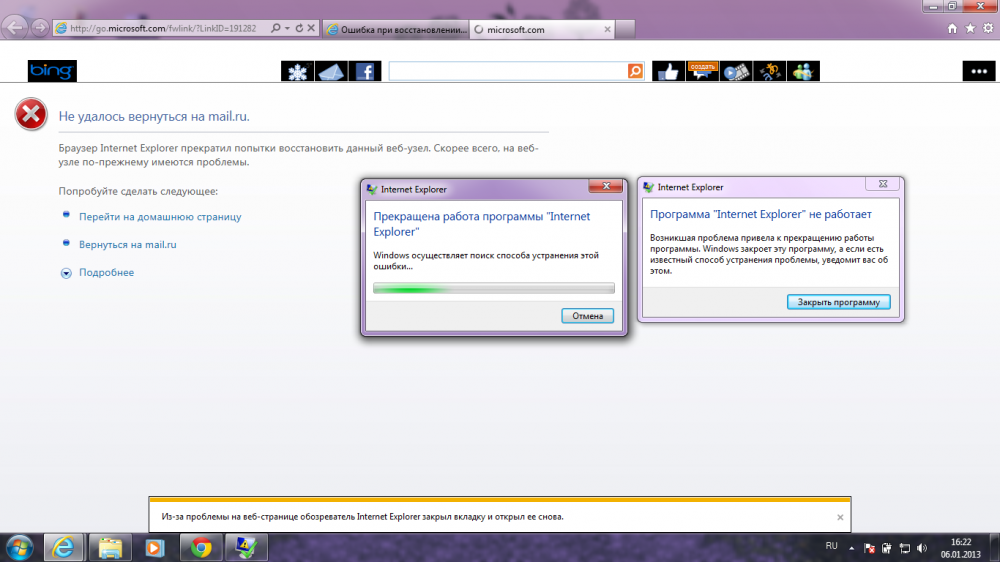Click 'Закрыть программу' button
This screenshot has height=562, width=1000.
click(839, 302)
